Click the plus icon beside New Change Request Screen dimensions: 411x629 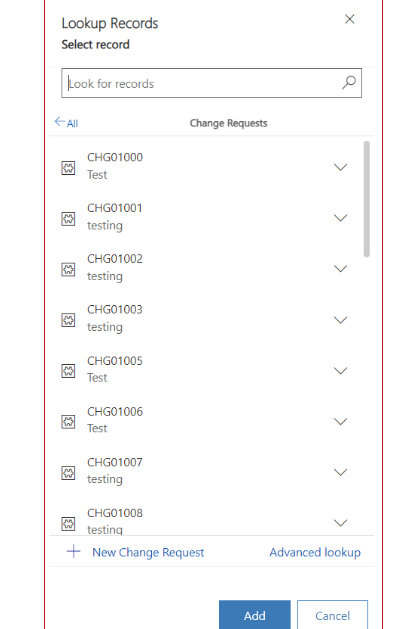coord(73,552)
